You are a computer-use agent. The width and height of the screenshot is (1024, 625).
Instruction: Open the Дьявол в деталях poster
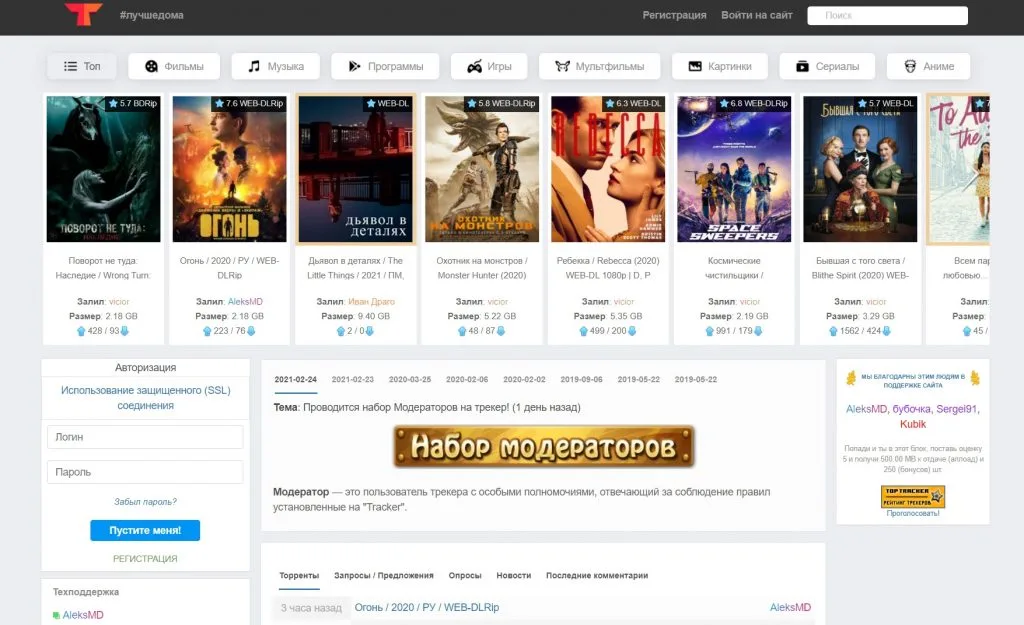tap(356, 169)
